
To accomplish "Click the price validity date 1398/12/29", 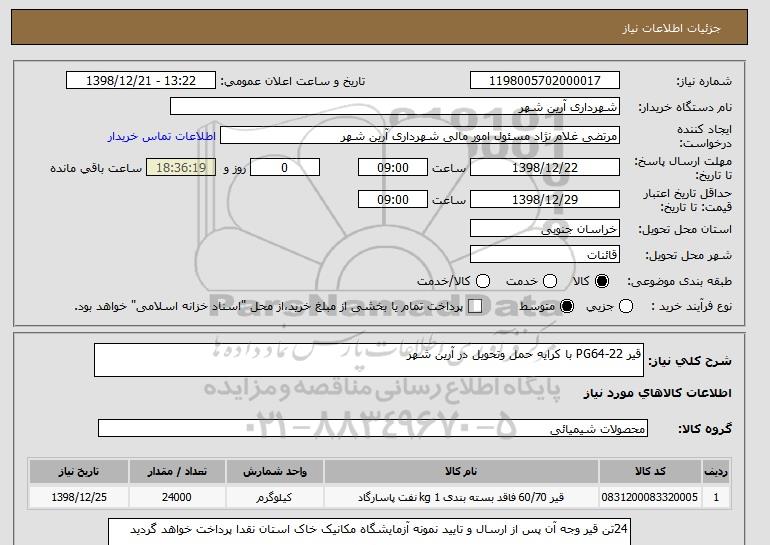I will 545,199.
